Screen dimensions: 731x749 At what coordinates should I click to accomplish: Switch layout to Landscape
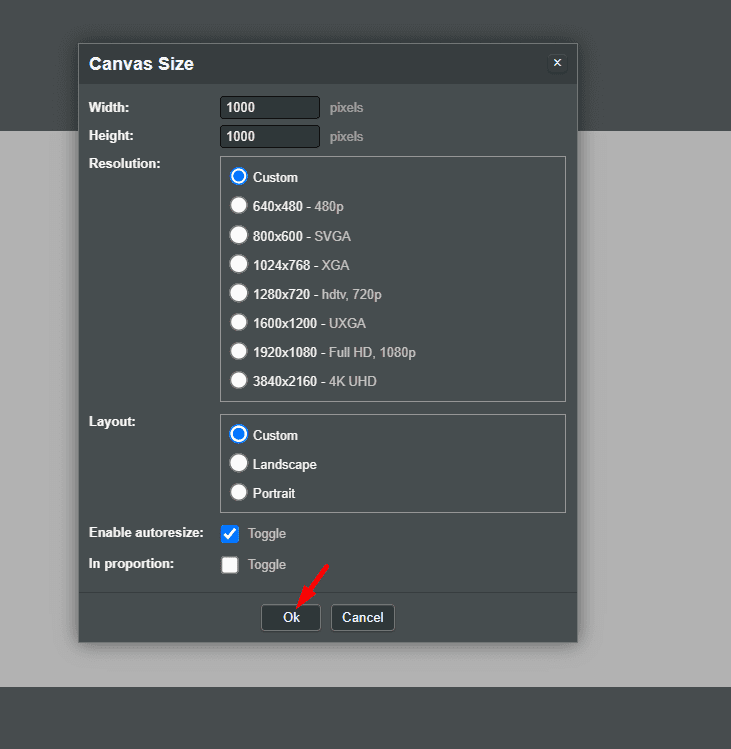(x=239, y=464)
